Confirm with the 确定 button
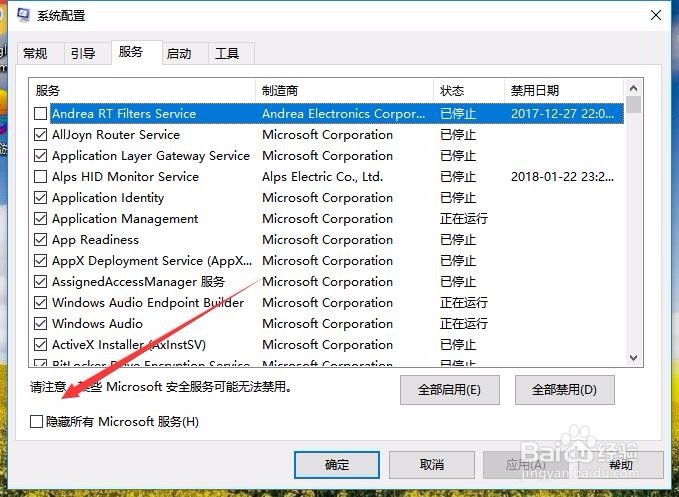 [337, 465]
